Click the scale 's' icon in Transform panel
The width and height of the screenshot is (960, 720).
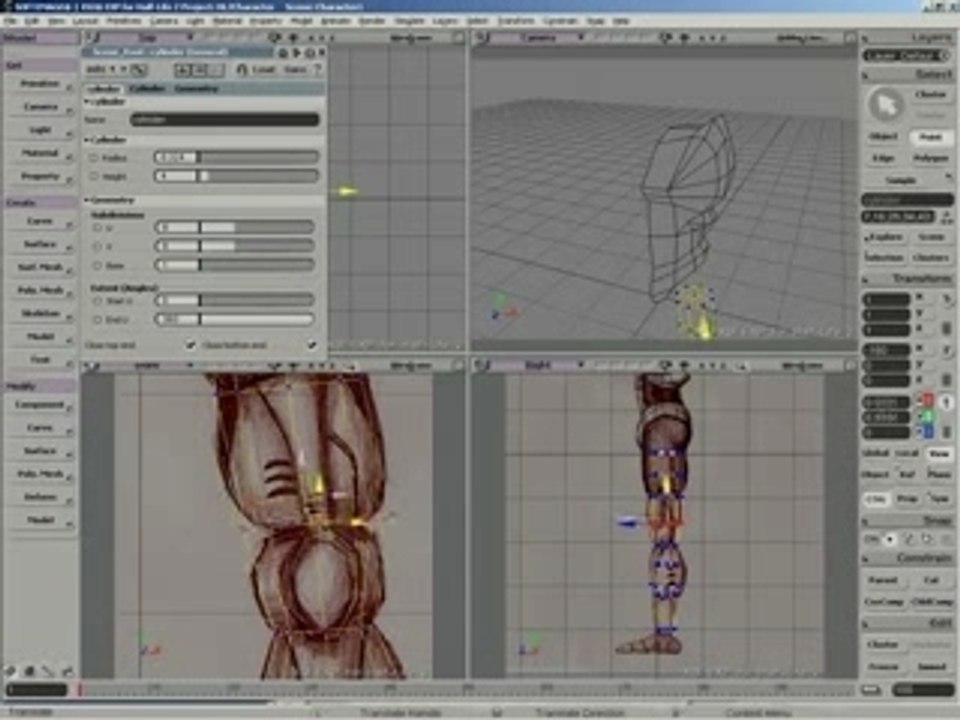tap(947, 300)
